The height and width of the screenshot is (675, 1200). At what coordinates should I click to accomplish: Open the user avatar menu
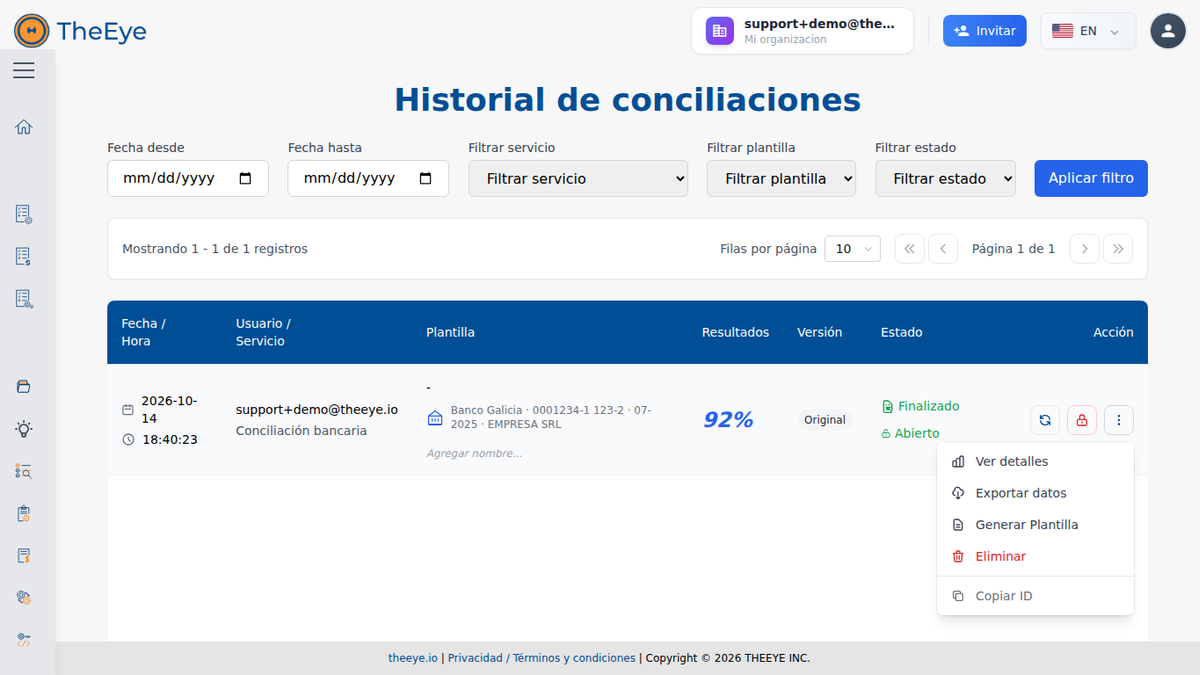1168,31
